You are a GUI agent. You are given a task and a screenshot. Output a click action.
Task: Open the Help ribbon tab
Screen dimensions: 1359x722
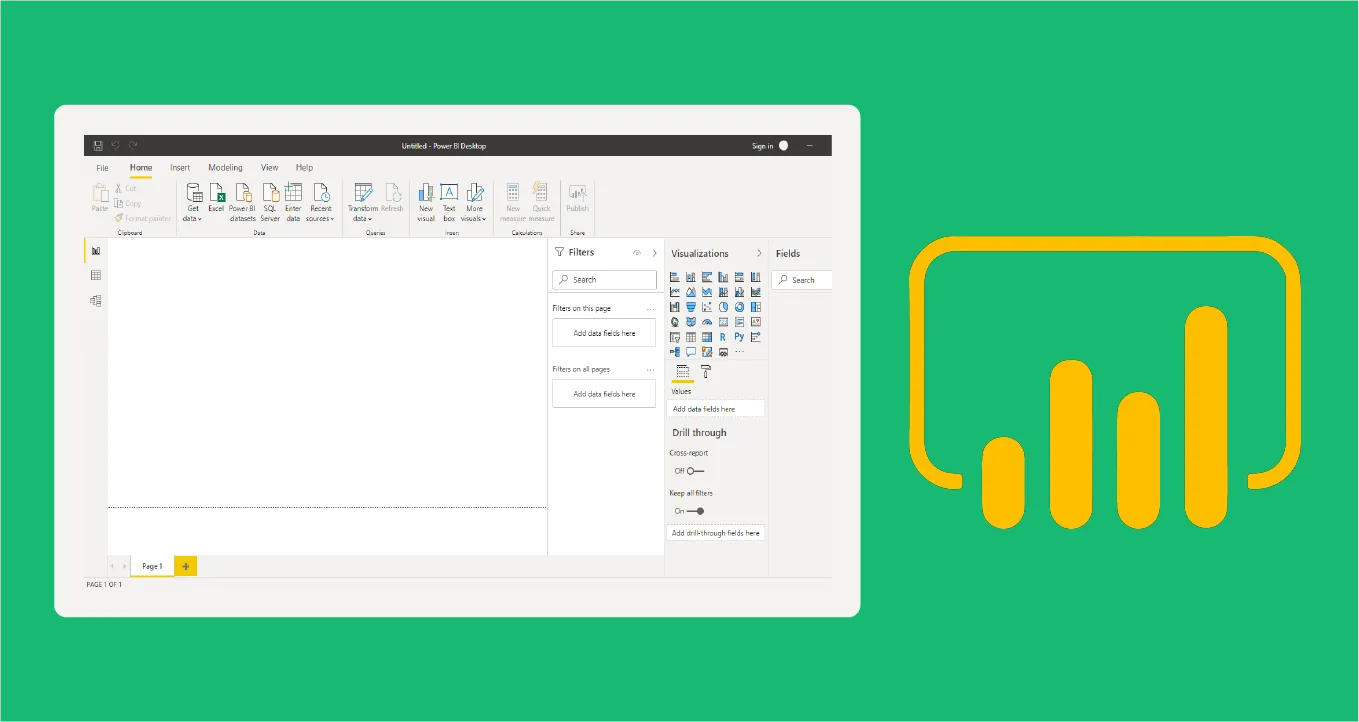[x=304, y=168]
